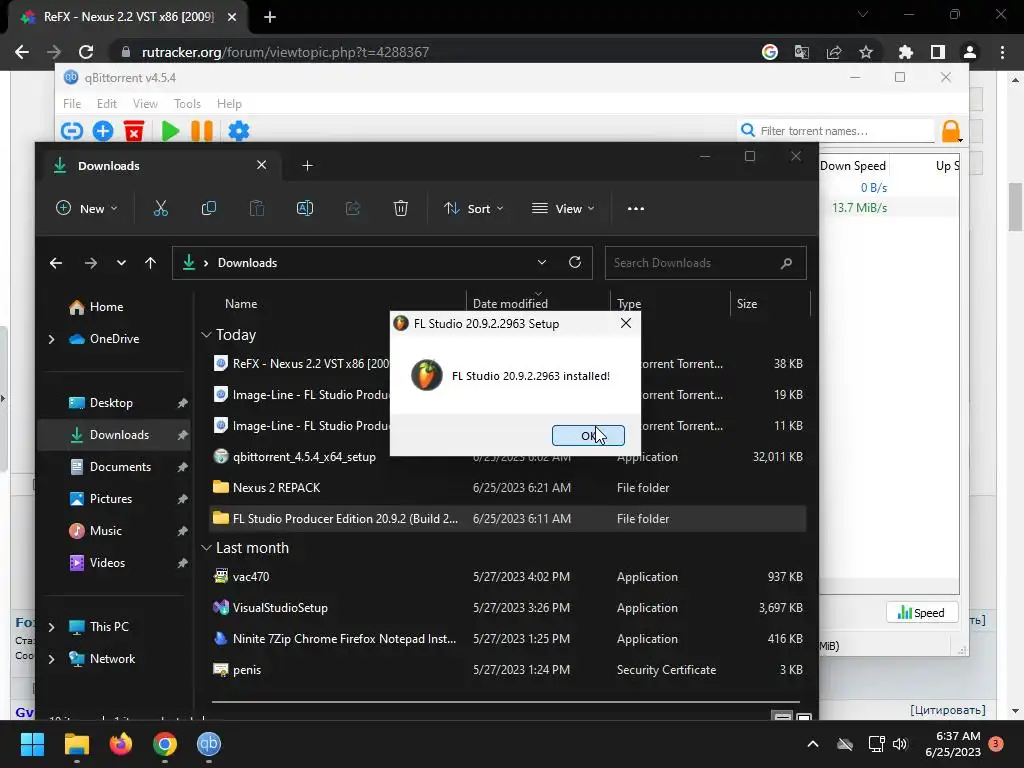The width and height of the screenshot is (1024, 768).
Task: Click the Search Downloads field
Action: [705, 263]
